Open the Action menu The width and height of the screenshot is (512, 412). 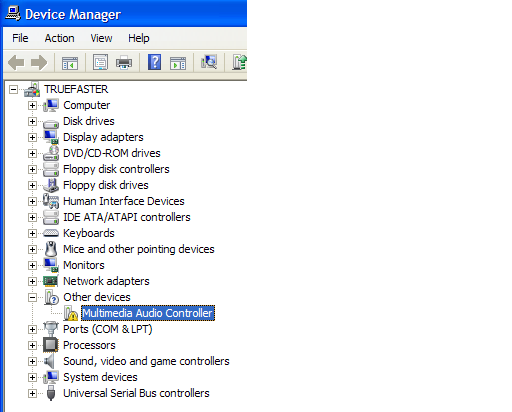(x=59, y=38)
